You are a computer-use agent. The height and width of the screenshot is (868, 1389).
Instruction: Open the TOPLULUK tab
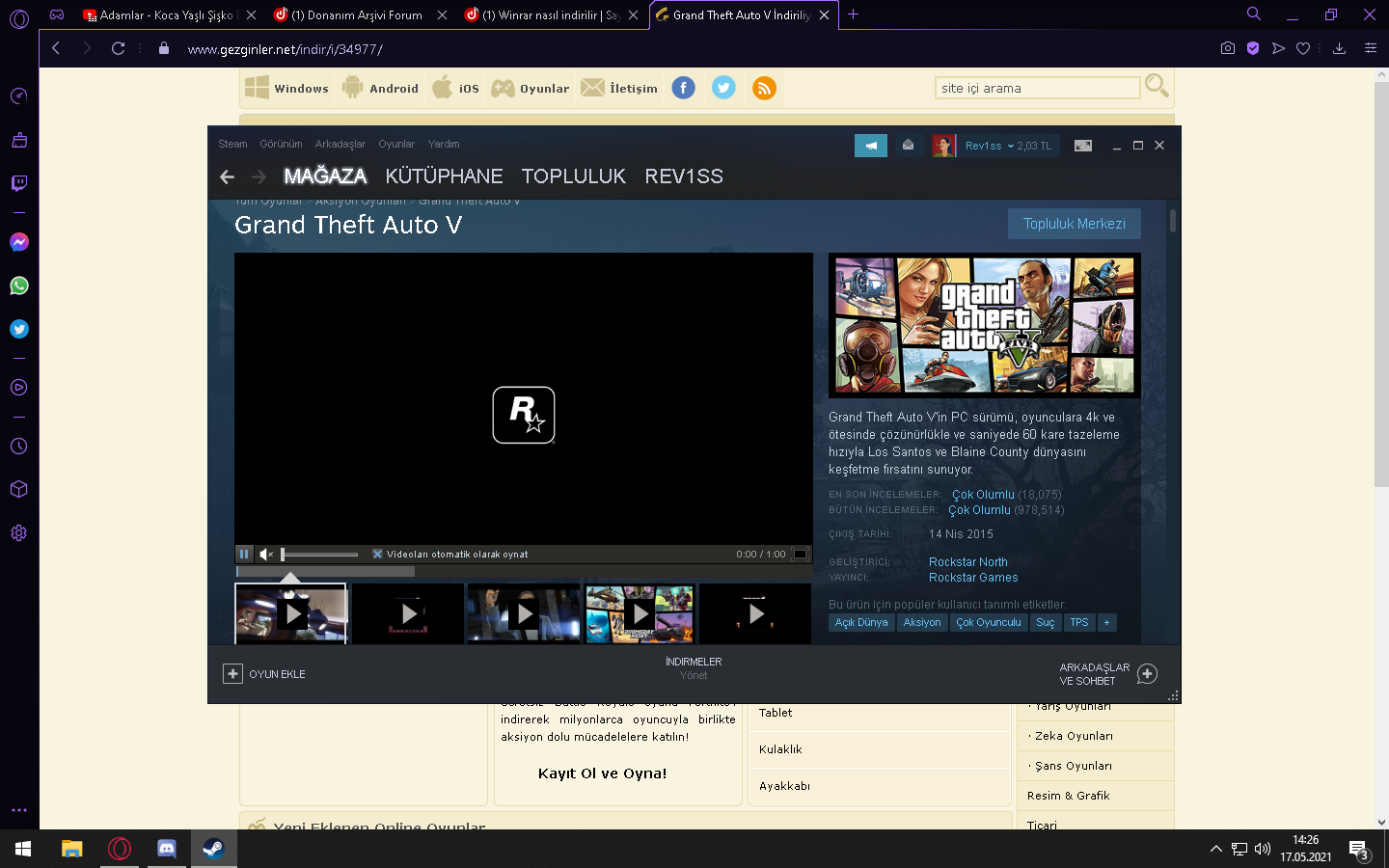(573, 176)
